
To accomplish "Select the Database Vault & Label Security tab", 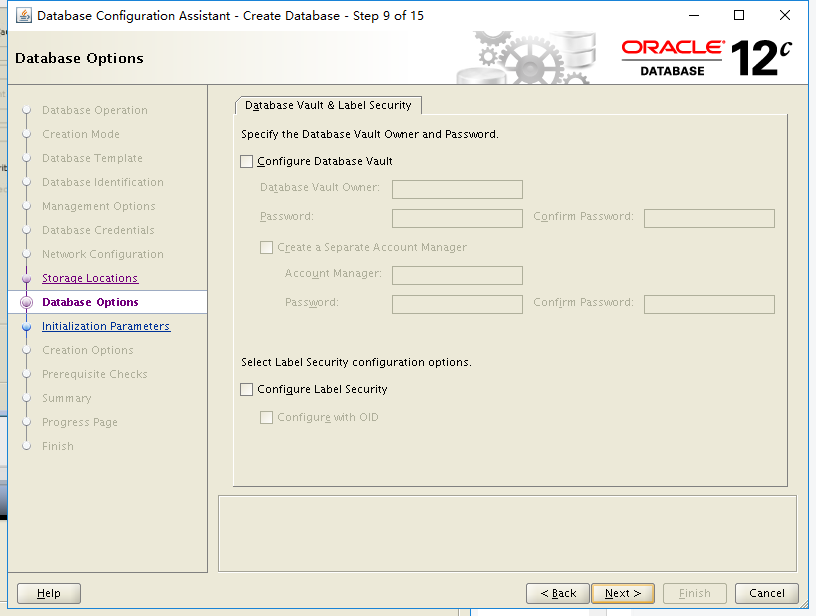I will (x=328, y=104).
